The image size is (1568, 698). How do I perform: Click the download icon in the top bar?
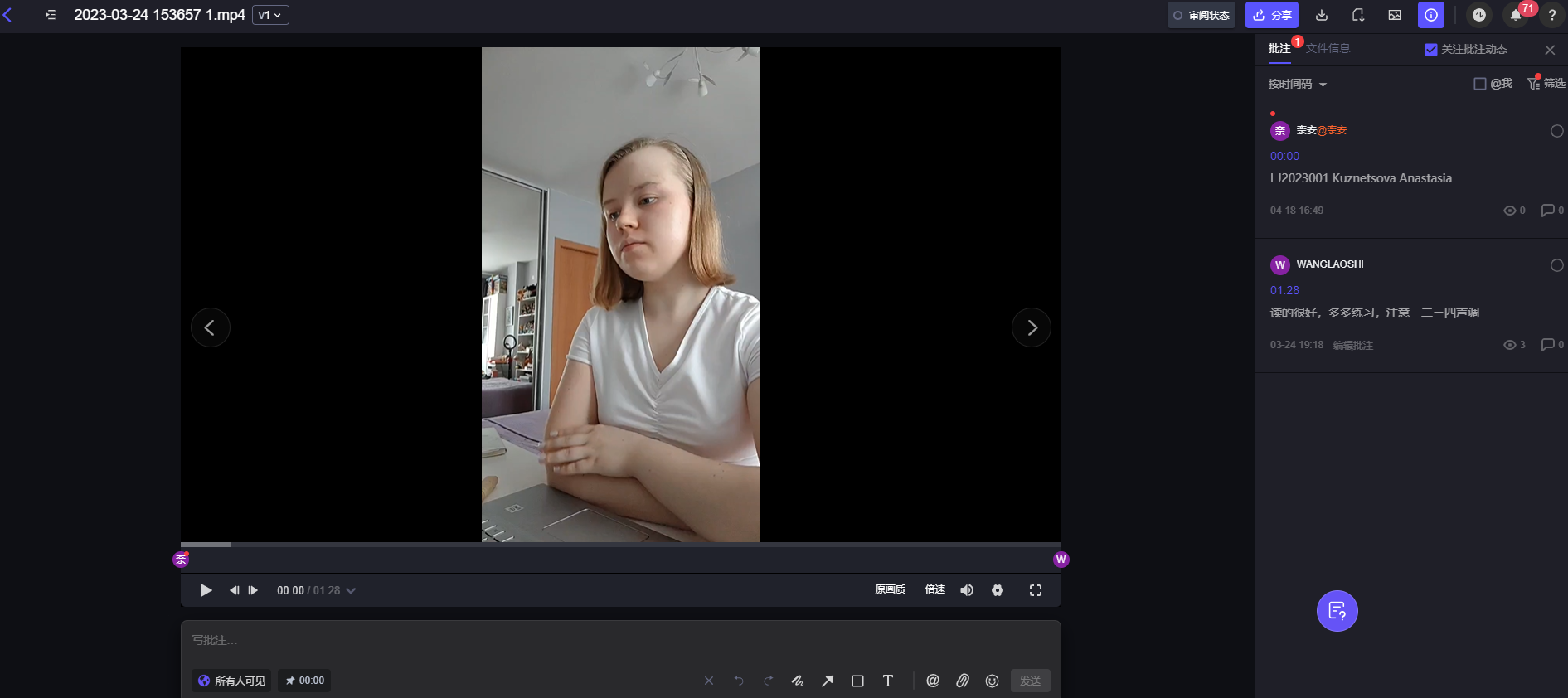coord(1322,15)
